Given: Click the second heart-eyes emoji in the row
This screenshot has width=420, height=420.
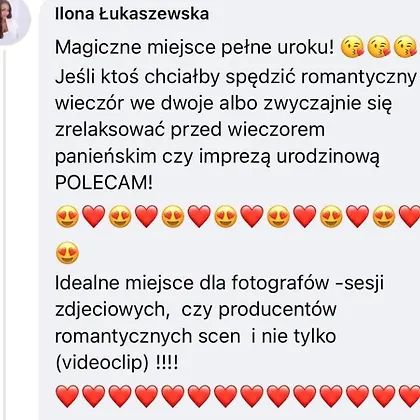Looking at the screenshot, I should tap(120, 217).
